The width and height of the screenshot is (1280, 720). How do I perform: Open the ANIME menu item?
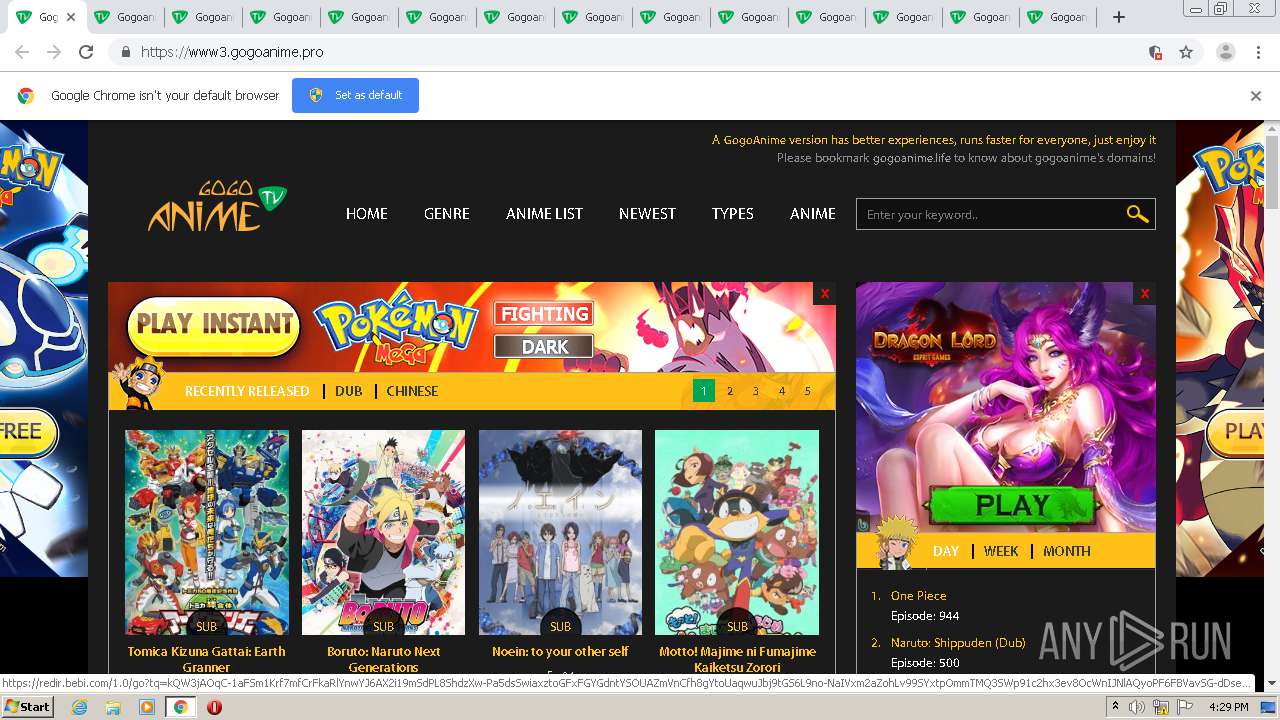[x=813, y=214]
